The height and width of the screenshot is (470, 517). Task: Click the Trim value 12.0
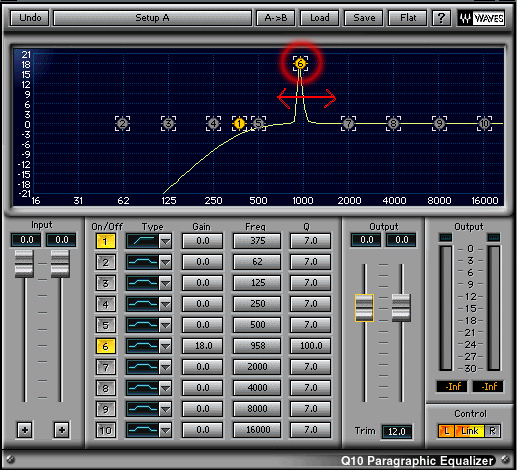point(397,432)
